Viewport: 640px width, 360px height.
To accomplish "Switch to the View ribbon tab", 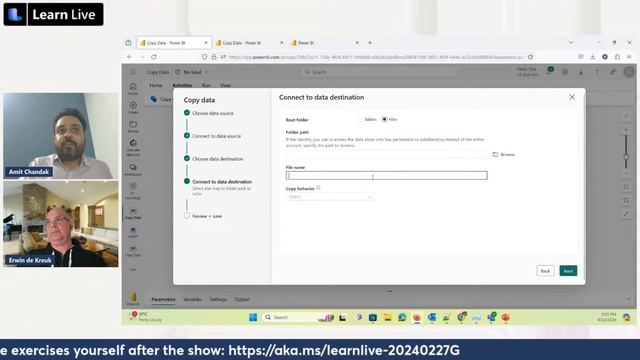I will [x=225, y=85].
